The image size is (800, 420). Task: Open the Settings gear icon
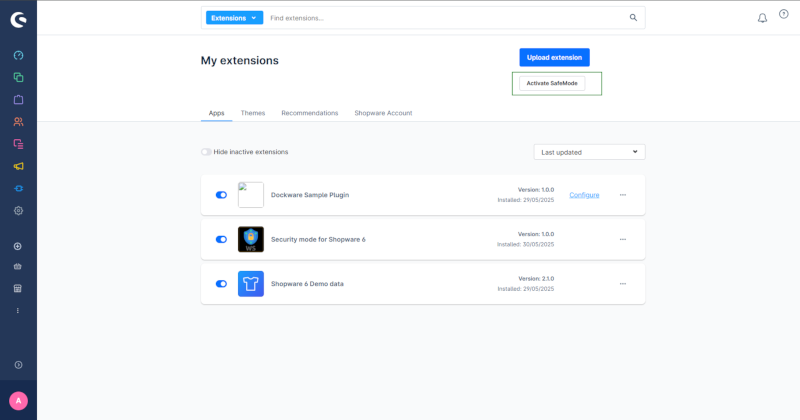pyautogui.click(x=18, y=211)
